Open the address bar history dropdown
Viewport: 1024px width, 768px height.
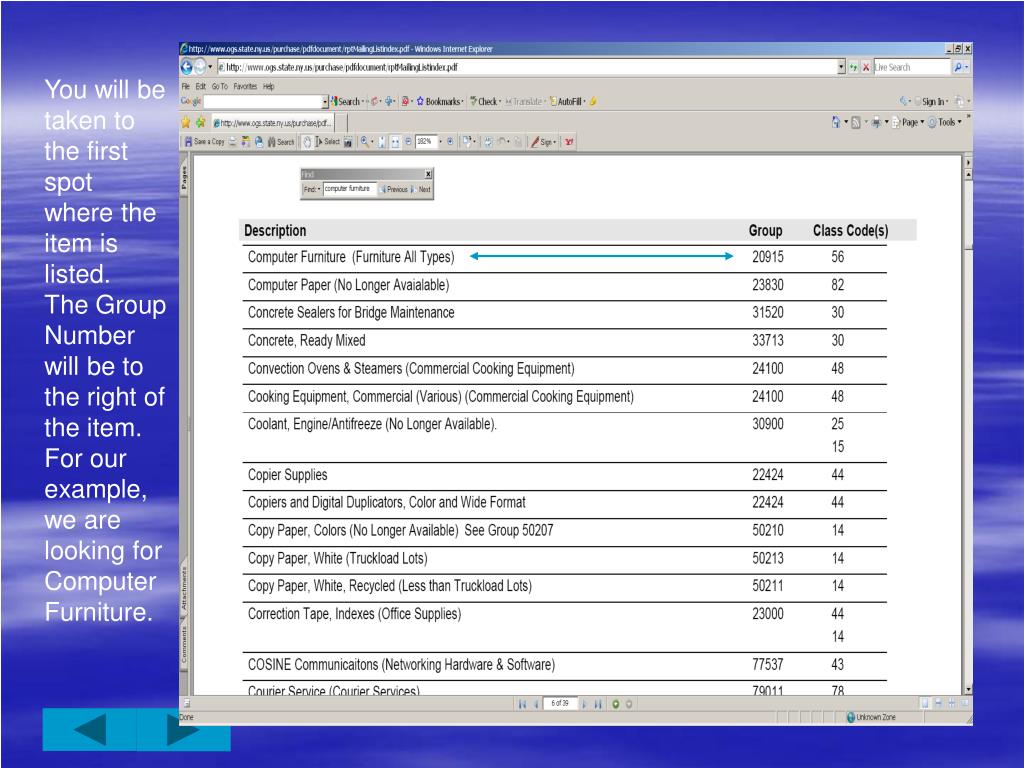tap(841, 67)
